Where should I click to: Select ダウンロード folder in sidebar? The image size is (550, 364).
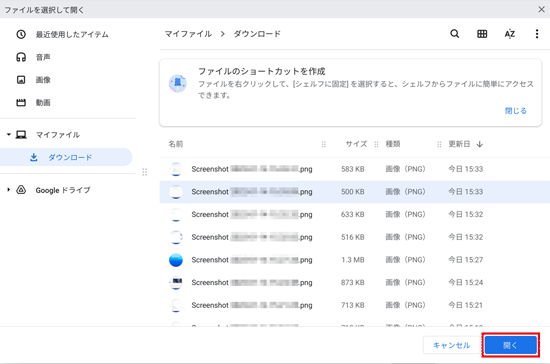tap(66, 157)
